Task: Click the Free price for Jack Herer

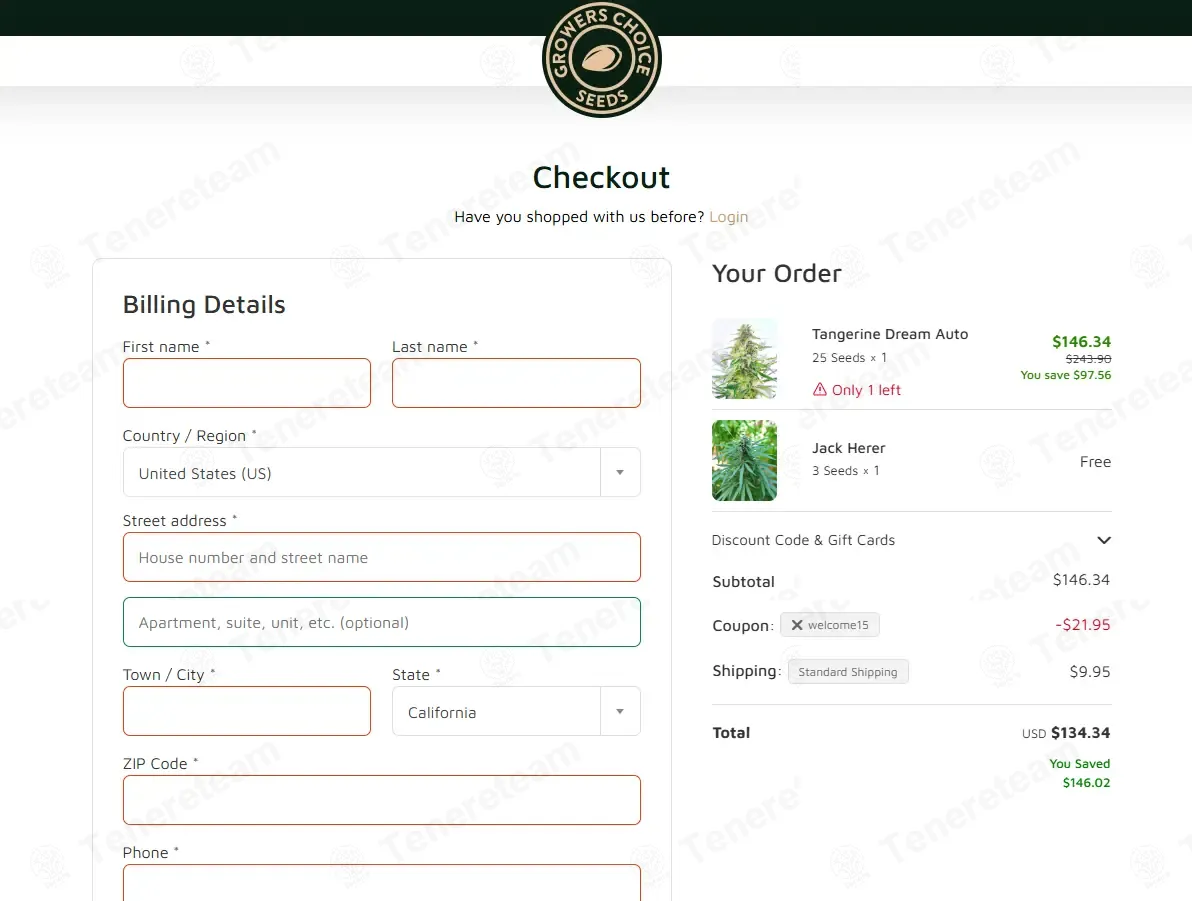Action: click(1095, 462)
